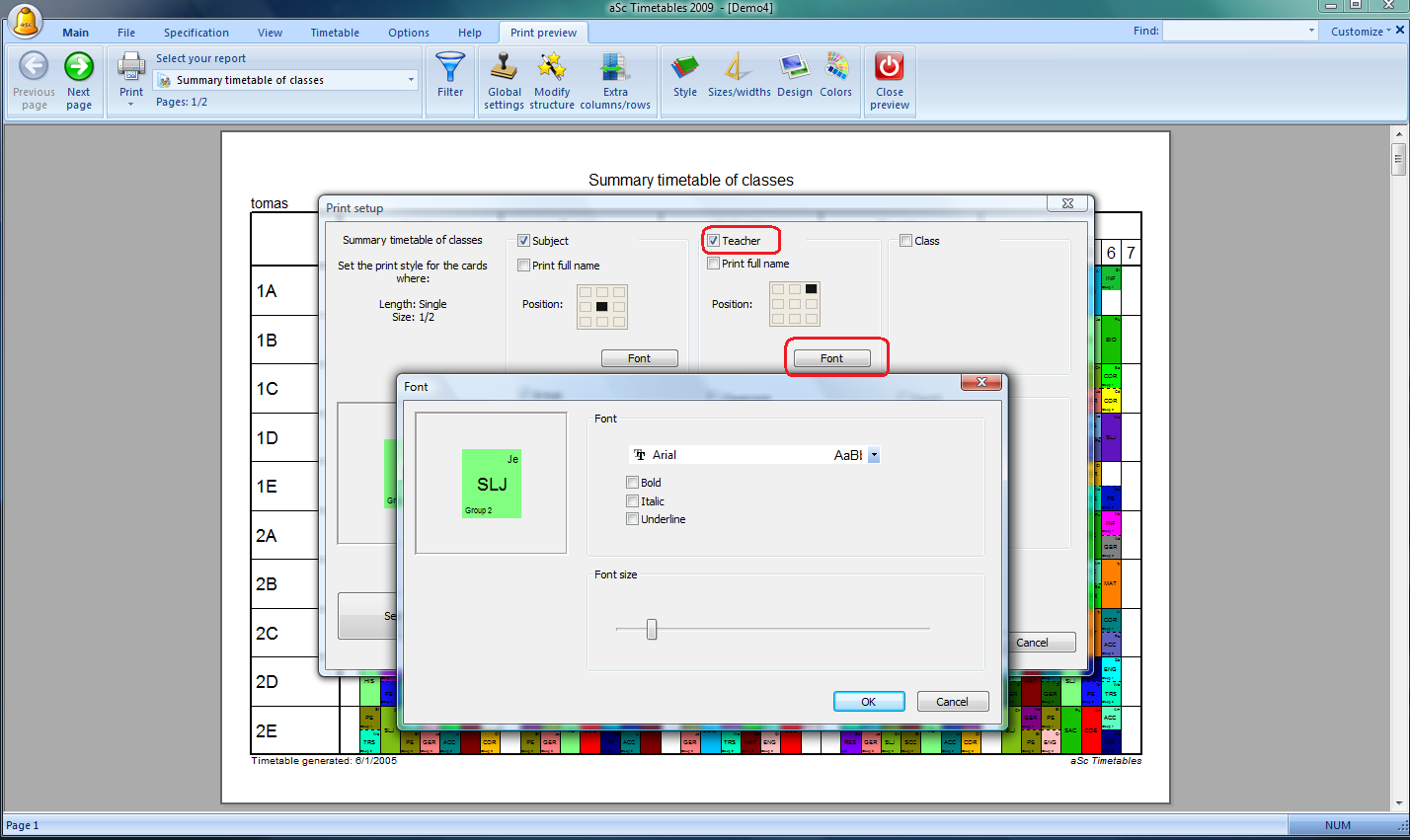Open Global settings stamp icon
The width and height of the screenshot is (1410, 840).
pos(505,68)
